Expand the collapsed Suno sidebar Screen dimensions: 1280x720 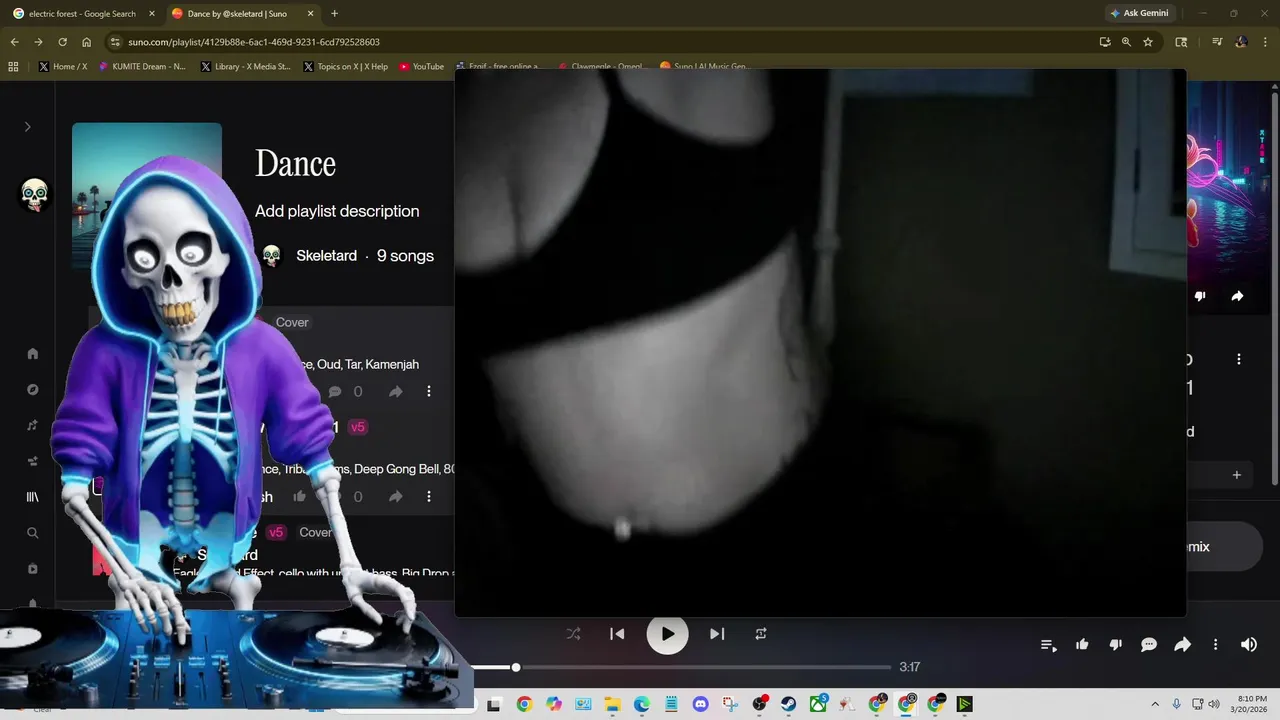(x=28, y=127)
